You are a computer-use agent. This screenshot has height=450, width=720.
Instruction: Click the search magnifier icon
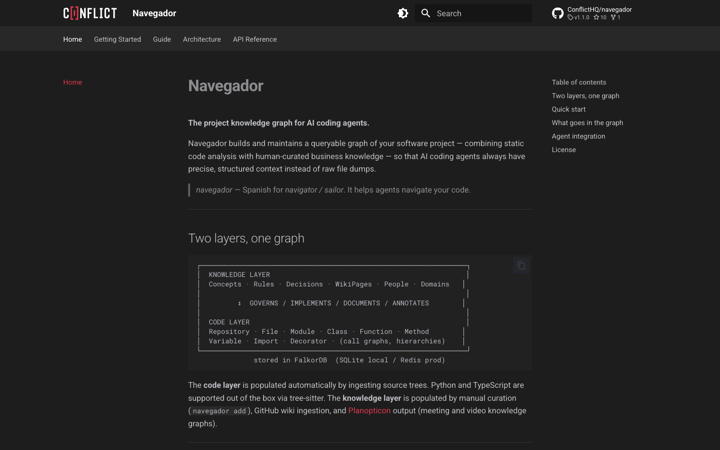click(426, 13)
